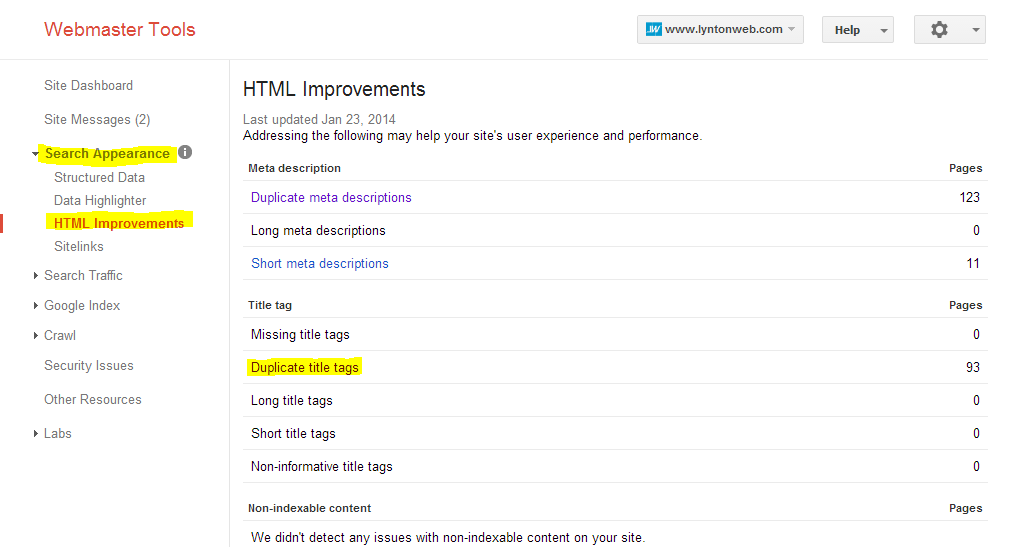Select Data Highlighter in sidebar

100,201
